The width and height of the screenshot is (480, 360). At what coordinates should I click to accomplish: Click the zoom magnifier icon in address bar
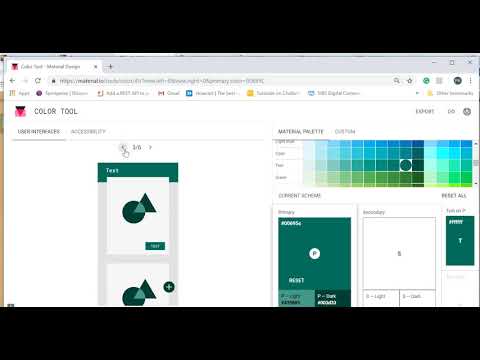click(x=397, y=81)
